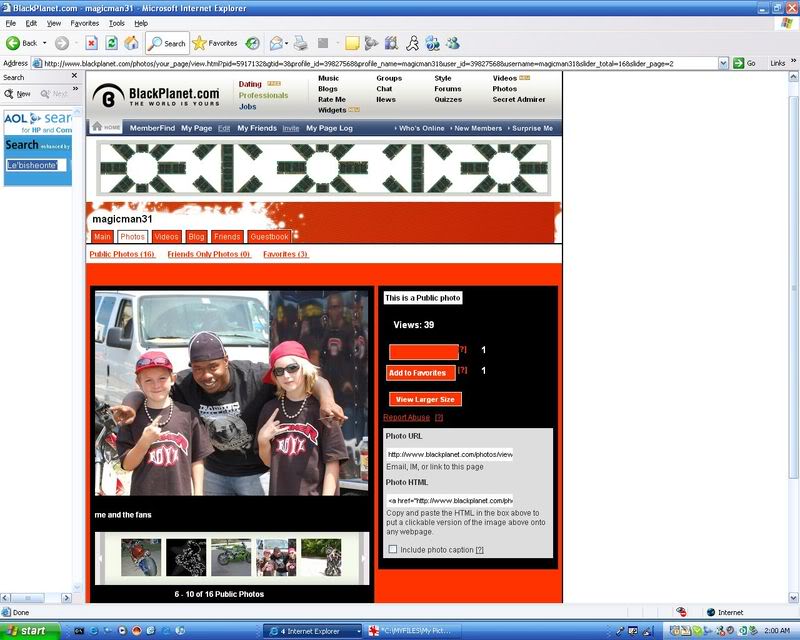Expand the Mail dropdown on the toolbar
800x640 pixels.
288,42
